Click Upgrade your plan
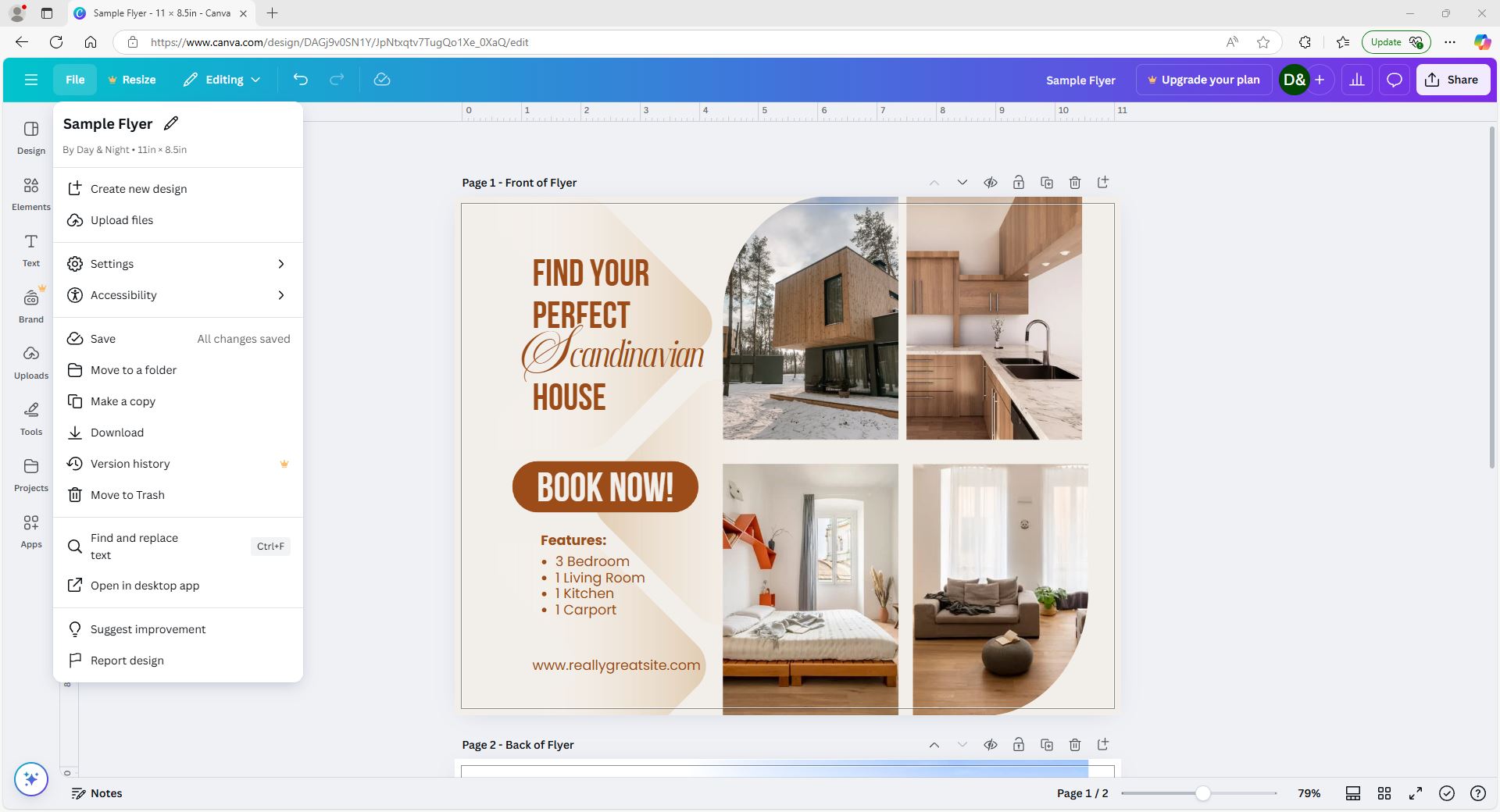Image resolution: width=1500 pixels, height=812 pixels. coord(1203,79)
